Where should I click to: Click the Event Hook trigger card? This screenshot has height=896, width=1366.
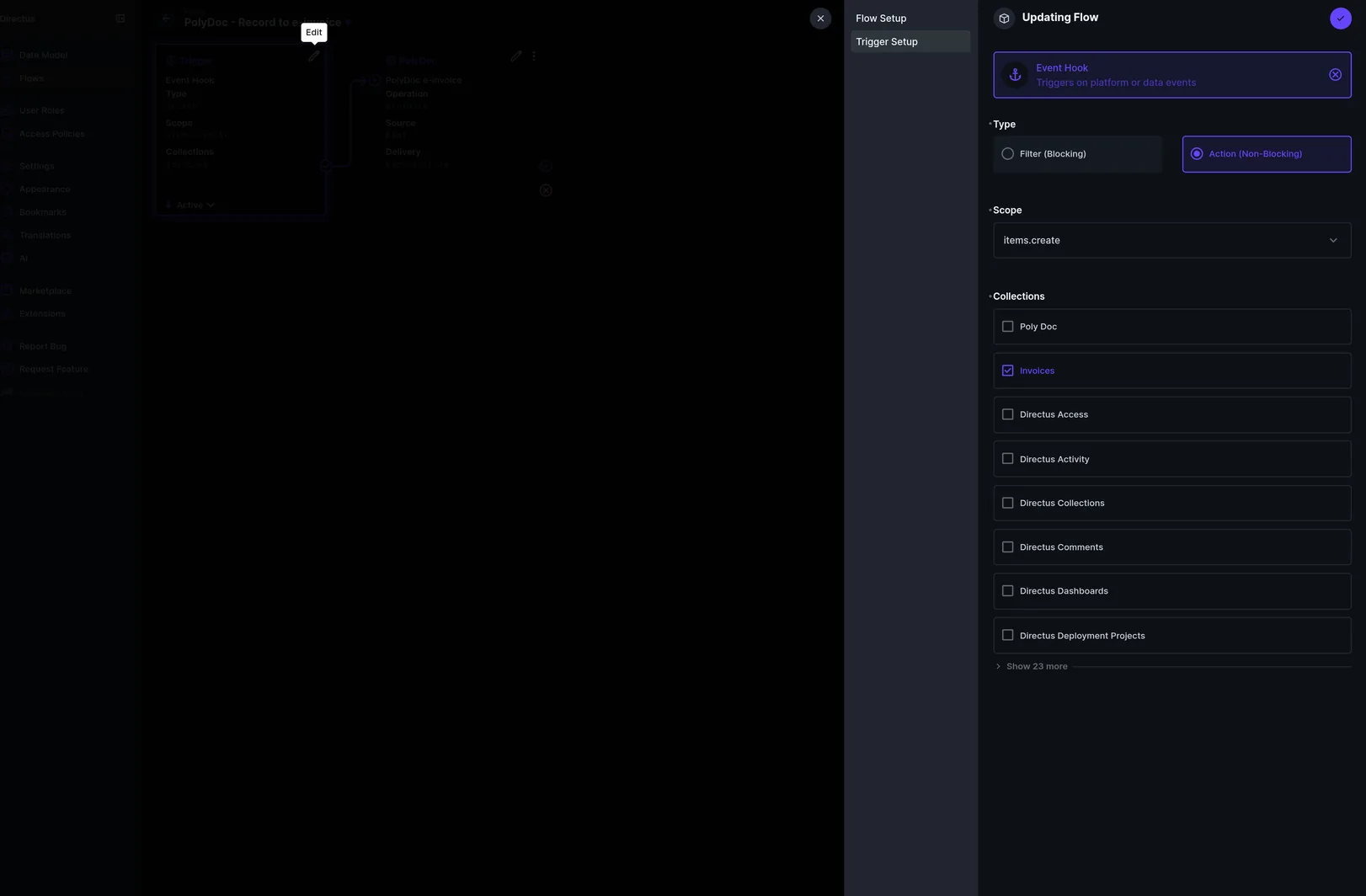(1172, 75)
